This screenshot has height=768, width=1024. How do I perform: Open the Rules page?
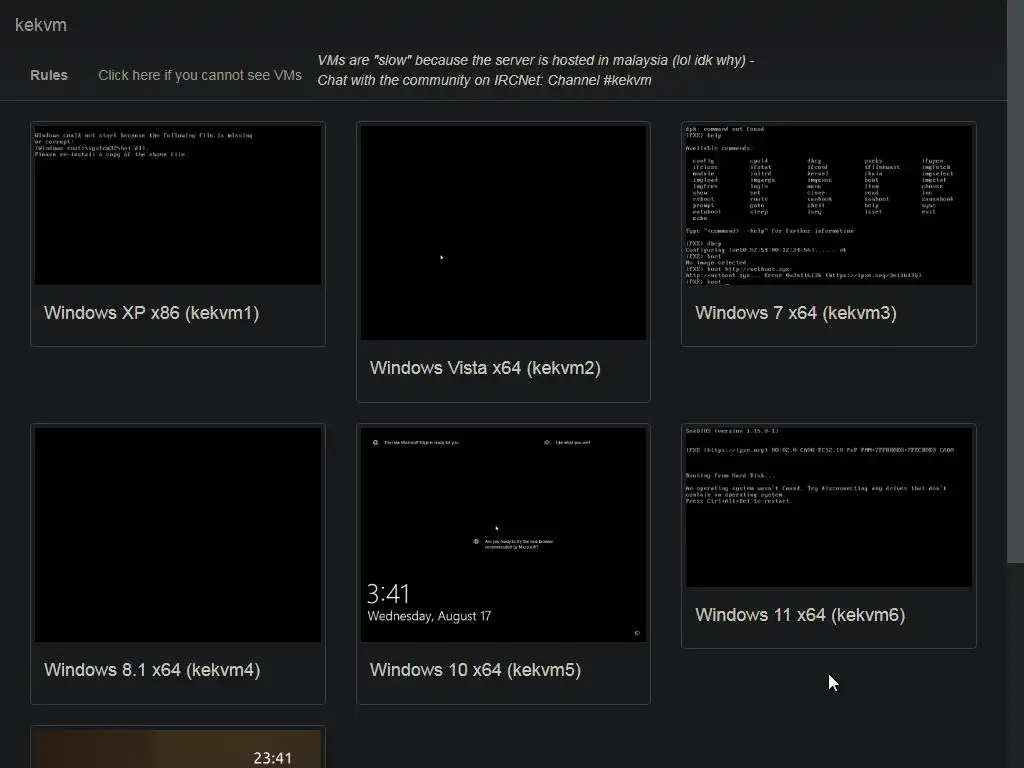49,75
